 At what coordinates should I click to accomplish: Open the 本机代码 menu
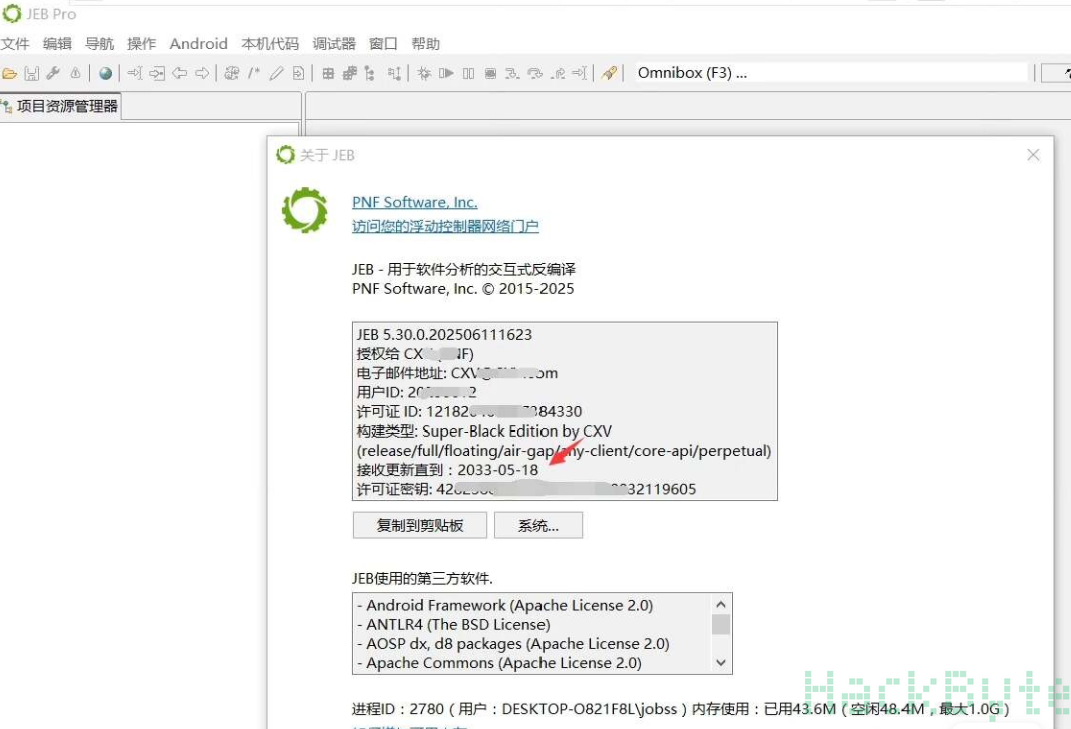(270, 44)
